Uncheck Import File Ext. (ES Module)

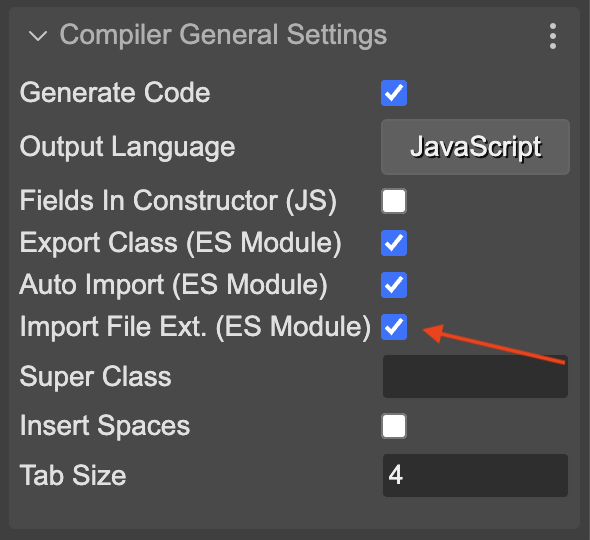pyautogui.click(x=394, y=327)
